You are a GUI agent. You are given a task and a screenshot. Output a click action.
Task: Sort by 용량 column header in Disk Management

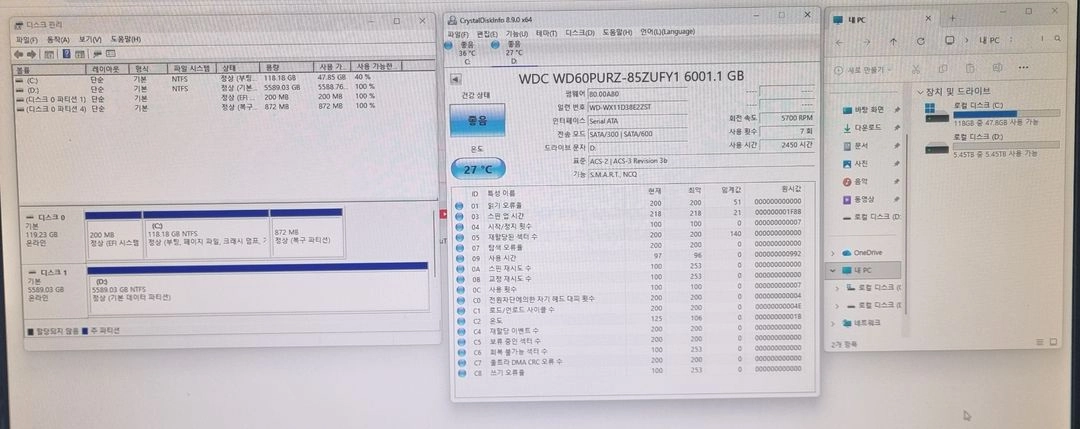(285, 67)
